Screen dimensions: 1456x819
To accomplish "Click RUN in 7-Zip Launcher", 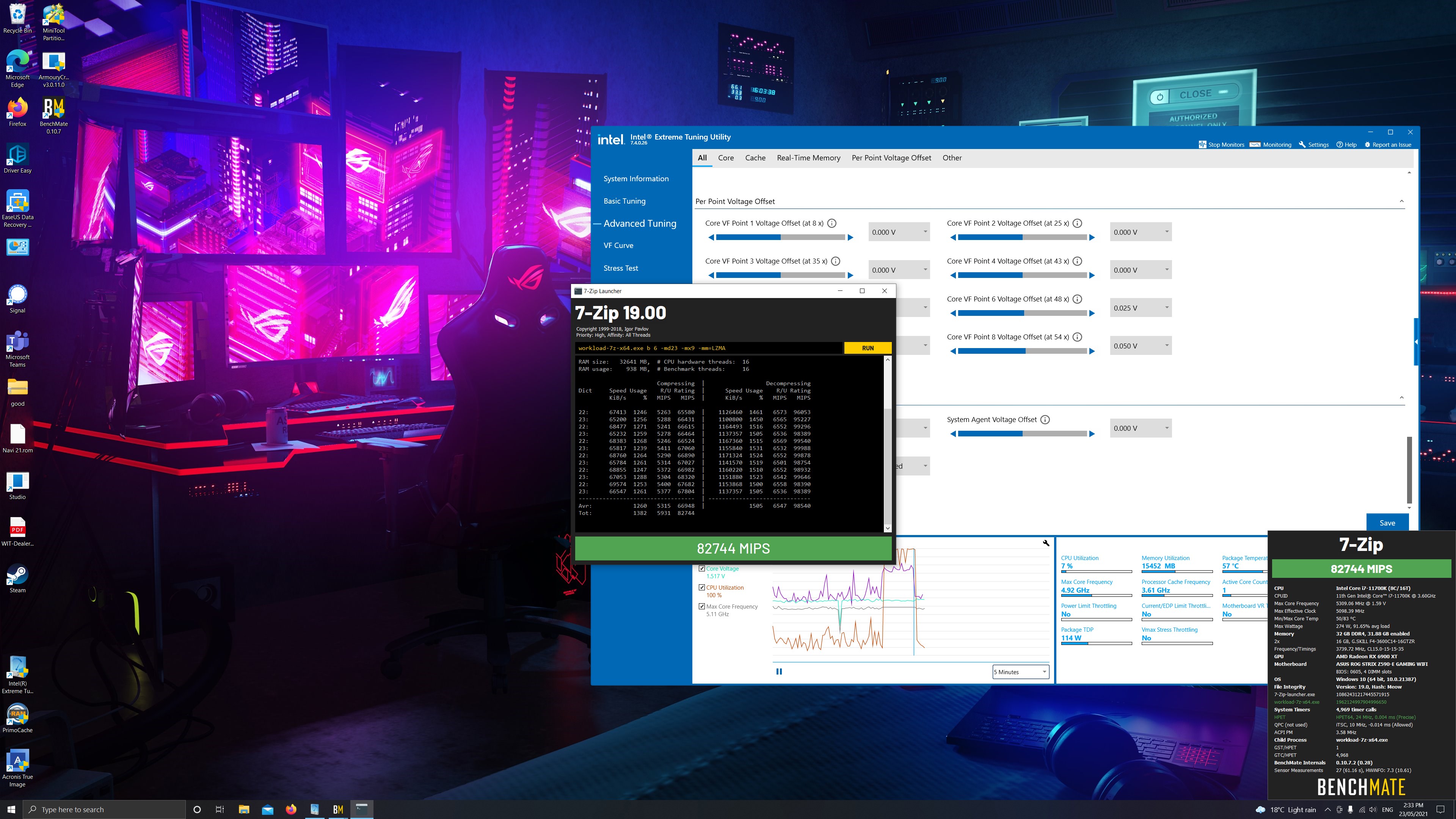I will pyautogui.click(x=868, y=348).
